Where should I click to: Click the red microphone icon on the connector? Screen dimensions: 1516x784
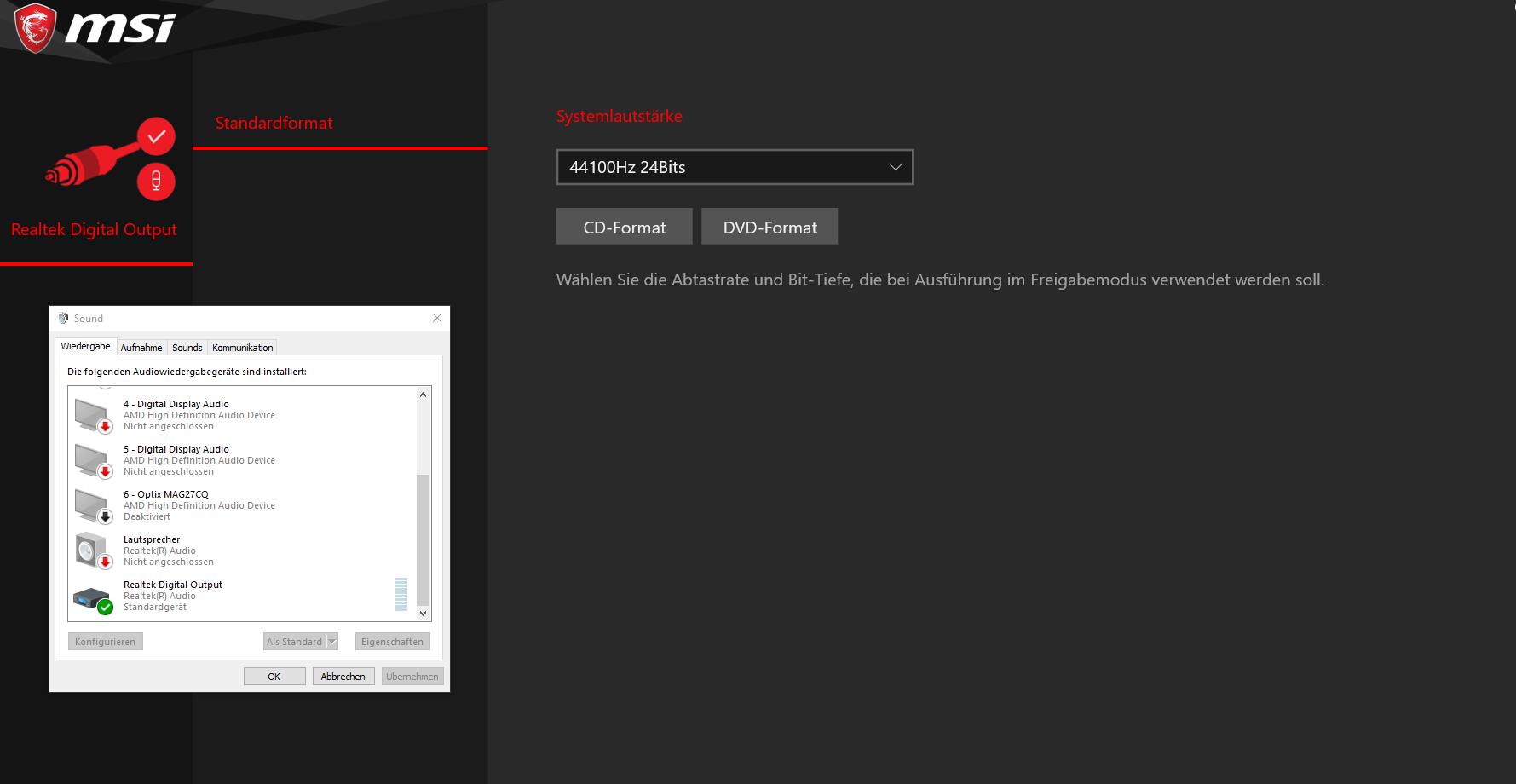click(x=155, y=182)
